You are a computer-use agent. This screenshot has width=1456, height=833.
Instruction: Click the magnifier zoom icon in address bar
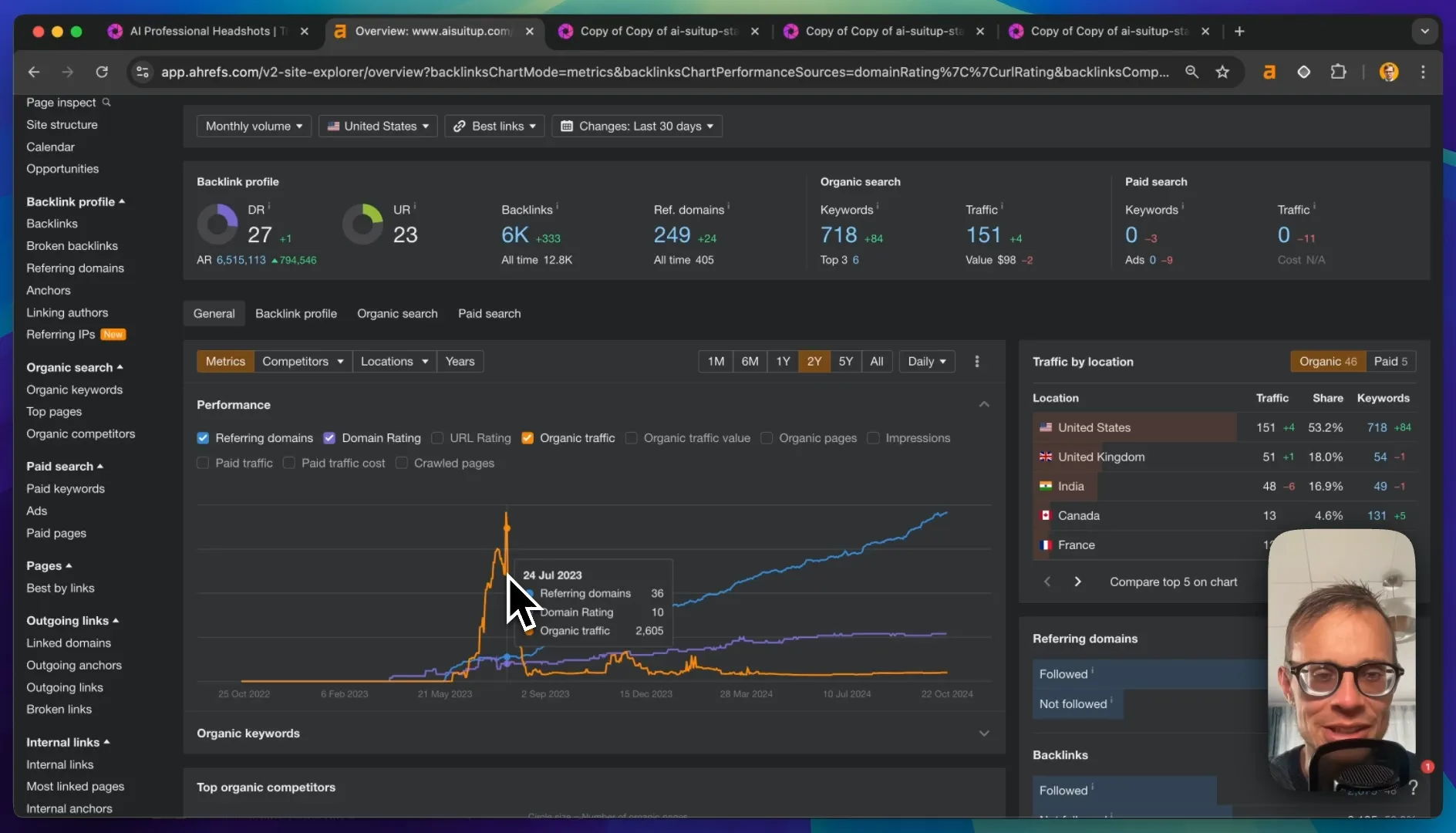click(1191, 72)
